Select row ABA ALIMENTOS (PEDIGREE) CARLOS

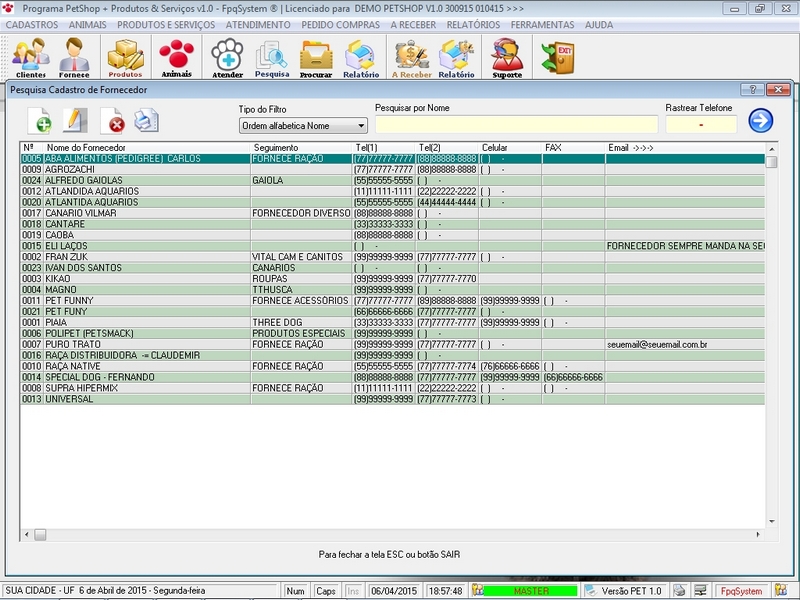point(392,159)
